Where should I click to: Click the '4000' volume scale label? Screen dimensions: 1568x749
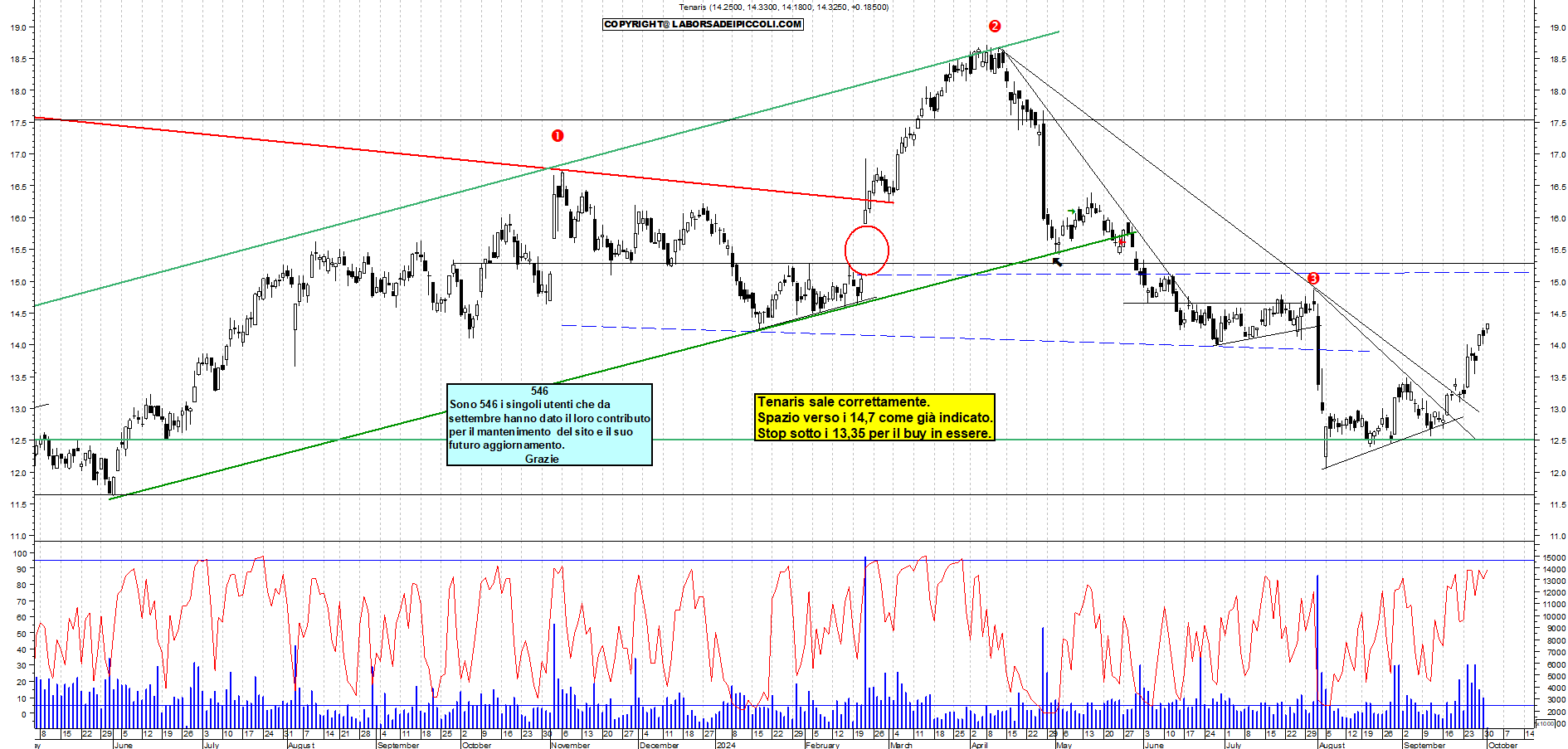(1555, 688)
